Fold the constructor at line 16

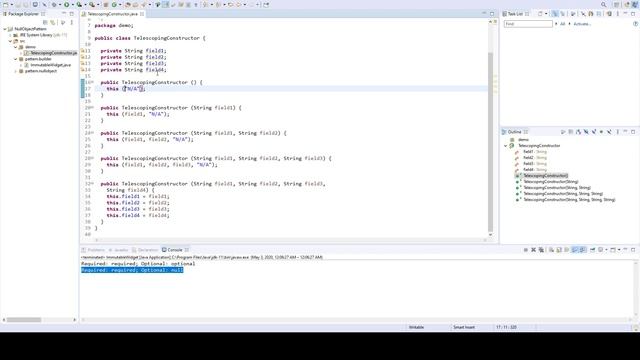(x=92, y=82)
